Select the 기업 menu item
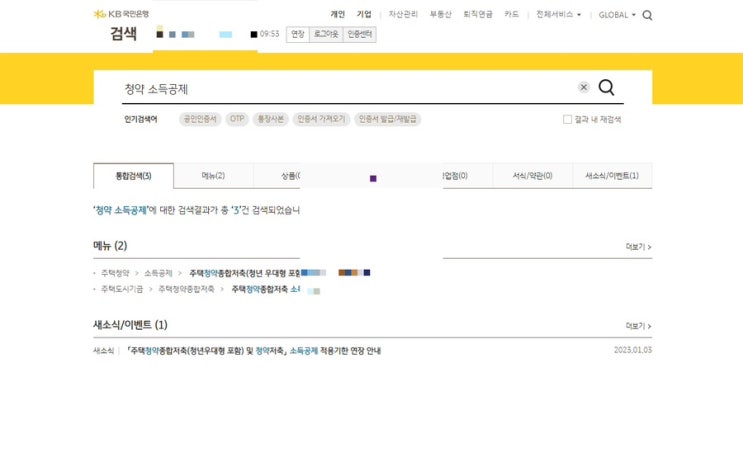 click(364, 14)
